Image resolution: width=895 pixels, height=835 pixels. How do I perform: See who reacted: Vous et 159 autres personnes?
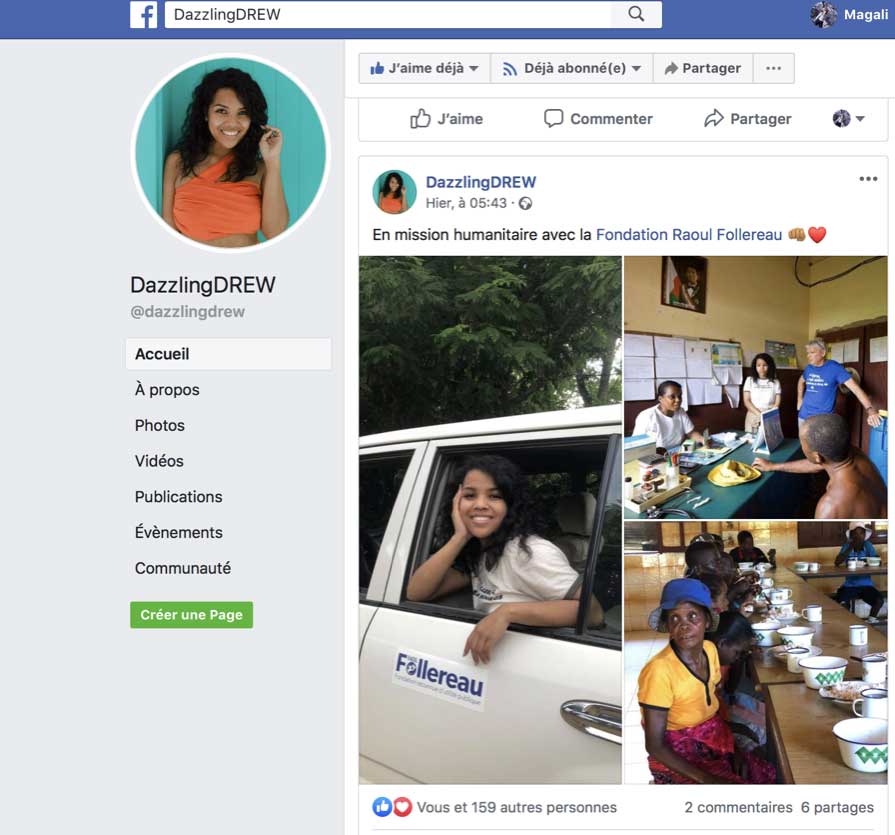(517, 808)
